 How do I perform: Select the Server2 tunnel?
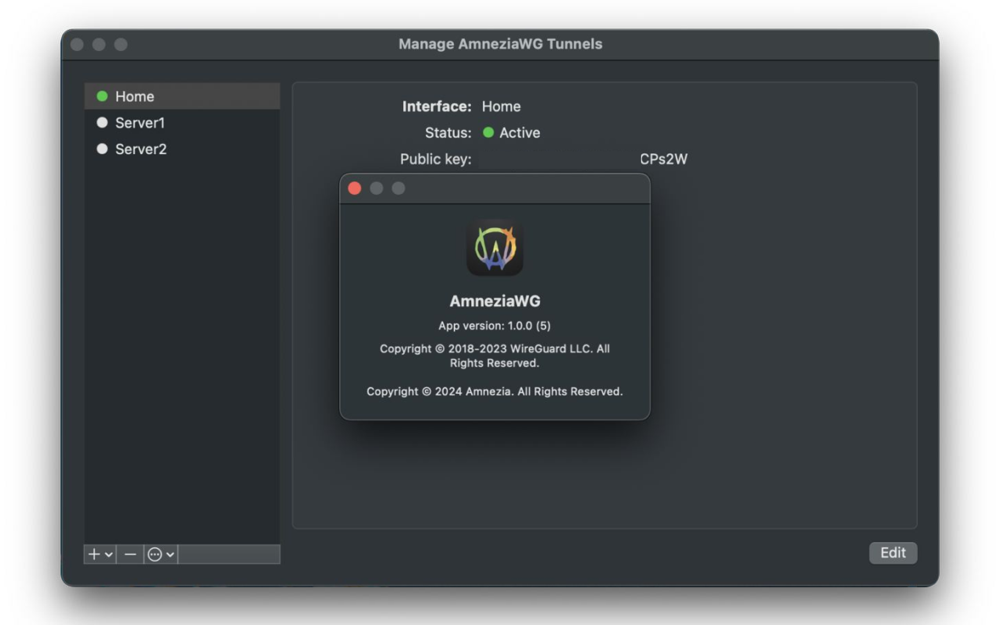(182, 149)
